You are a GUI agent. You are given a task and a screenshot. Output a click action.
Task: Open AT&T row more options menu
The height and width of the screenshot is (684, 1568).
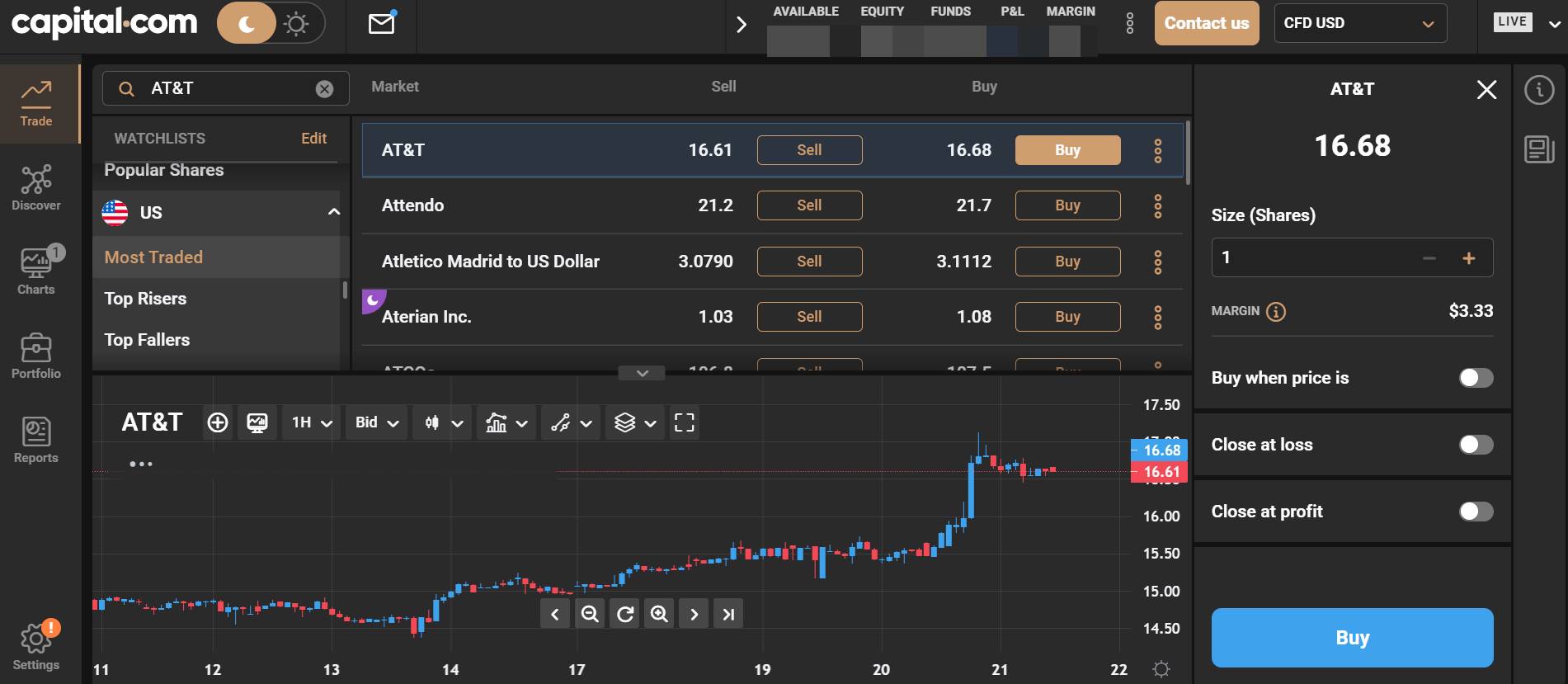tap(1158, 150)
